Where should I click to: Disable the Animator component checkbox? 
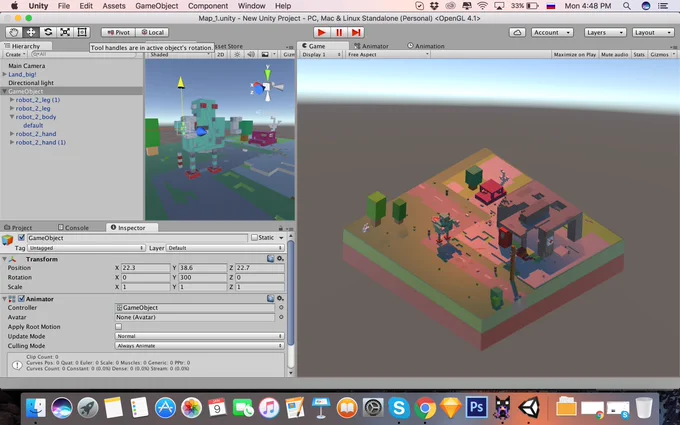pos(21,299)
